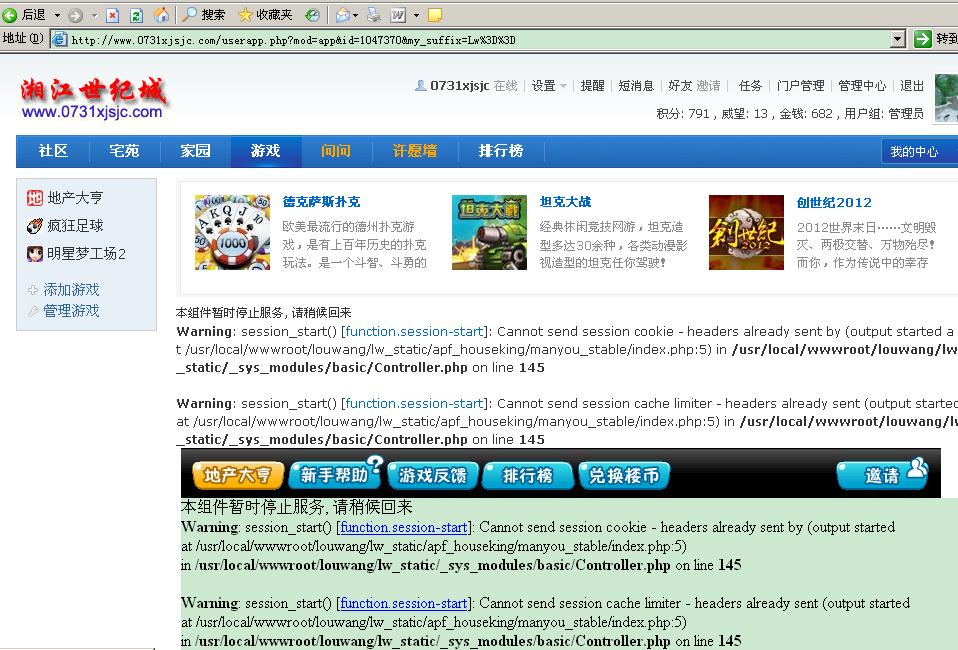Select the 许愿墙 navigation tab

[415, 151]
